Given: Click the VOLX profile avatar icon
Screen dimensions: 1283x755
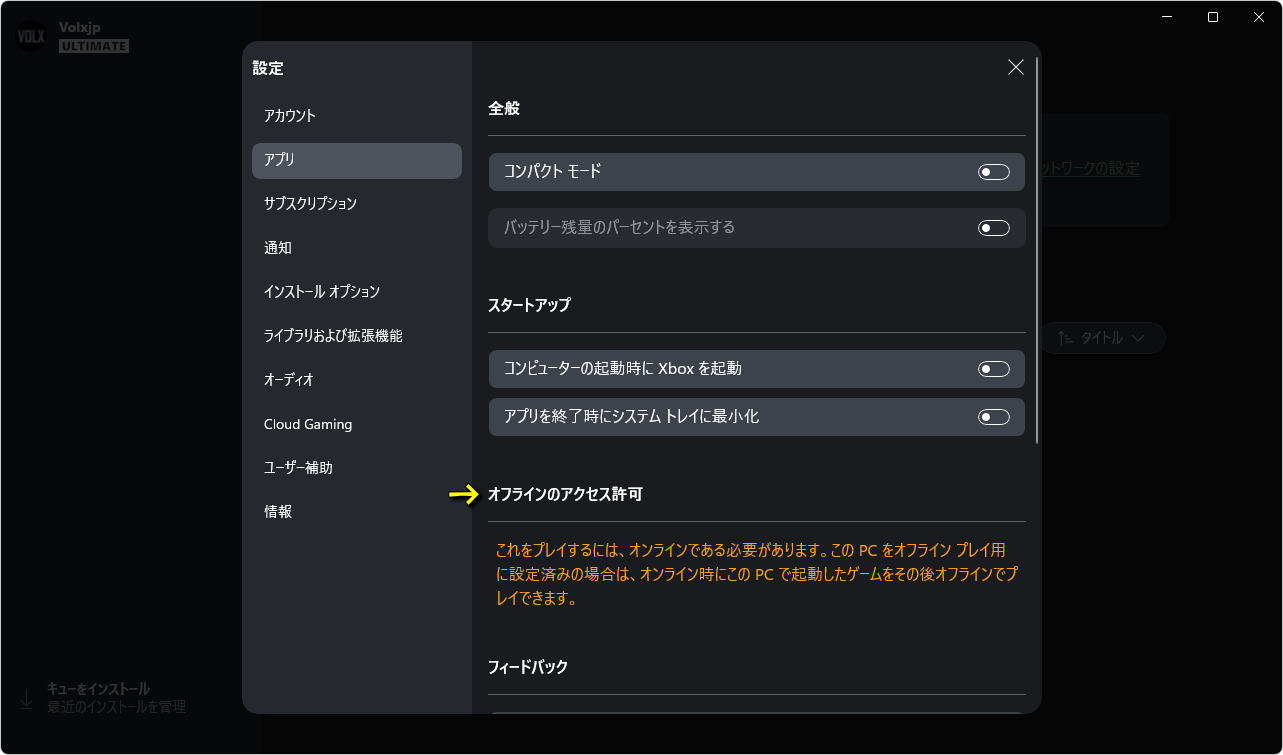Looking at the screenshot, I should point(32,37).
